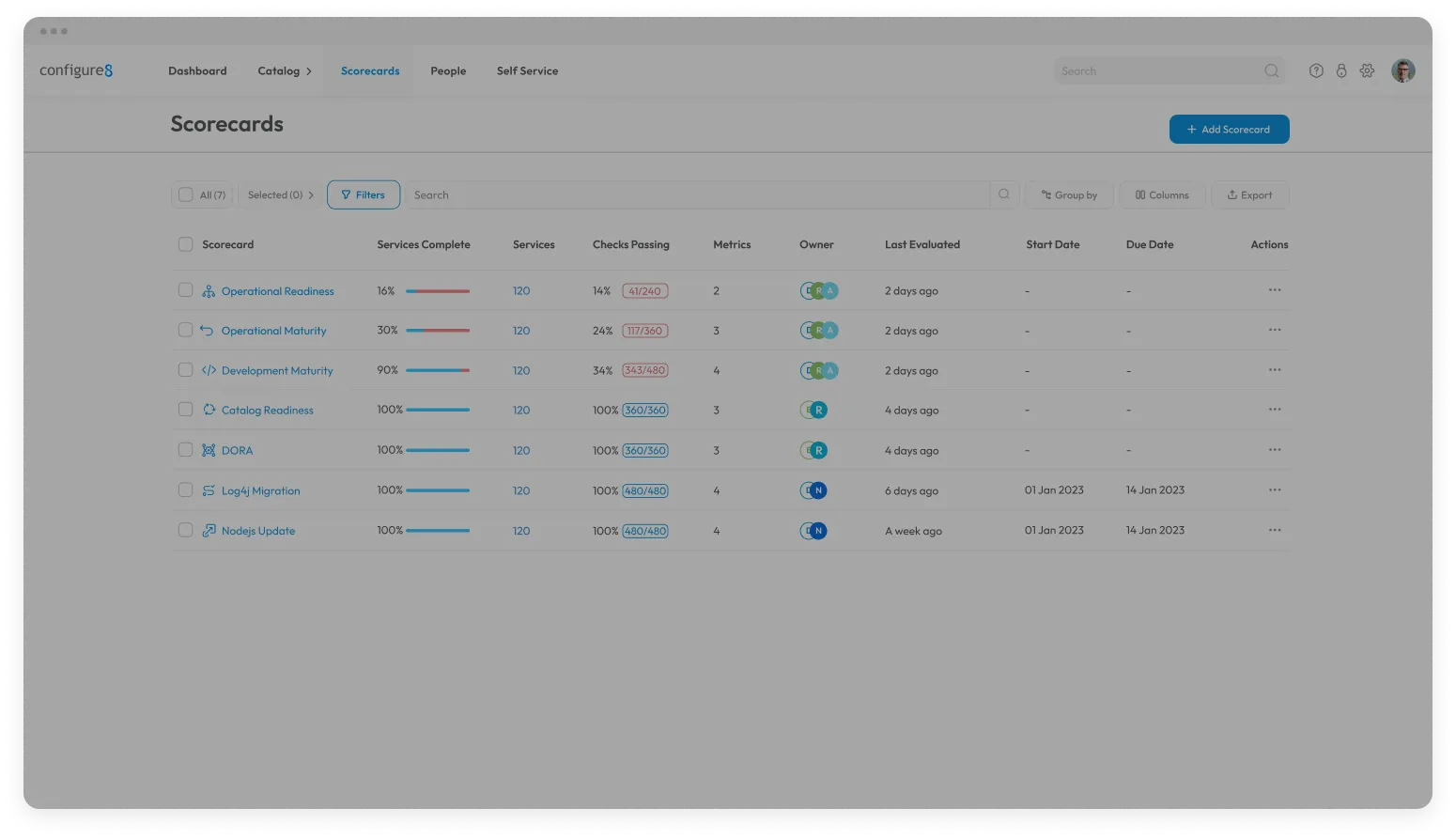Open actions menu for Nodejs Update
This screenshot has height=839, width=1456.
(1275, 531)
